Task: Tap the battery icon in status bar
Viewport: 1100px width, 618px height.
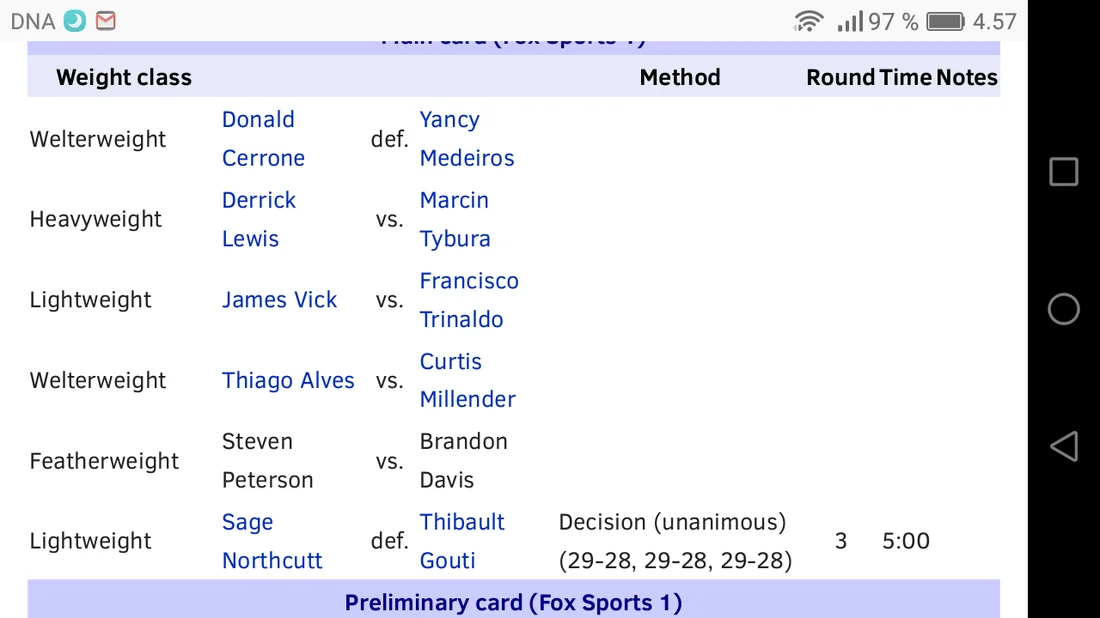Action: click(945, 21)
